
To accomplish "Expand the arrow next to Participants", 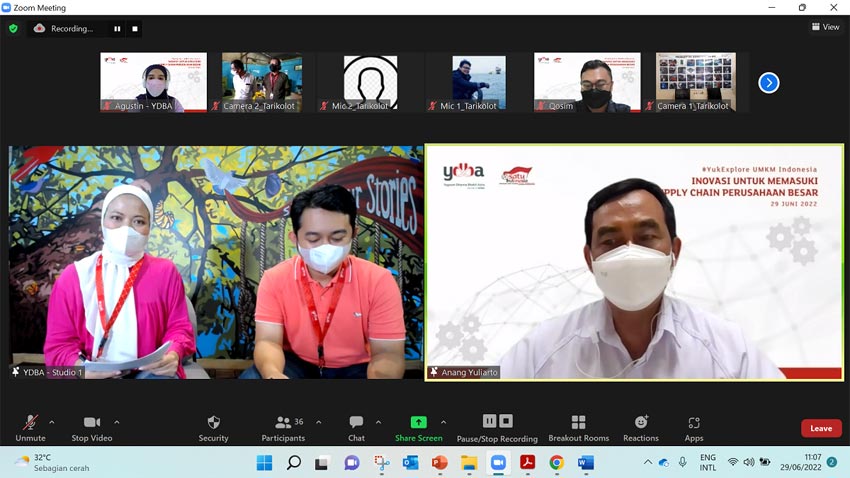I will 319,422.
